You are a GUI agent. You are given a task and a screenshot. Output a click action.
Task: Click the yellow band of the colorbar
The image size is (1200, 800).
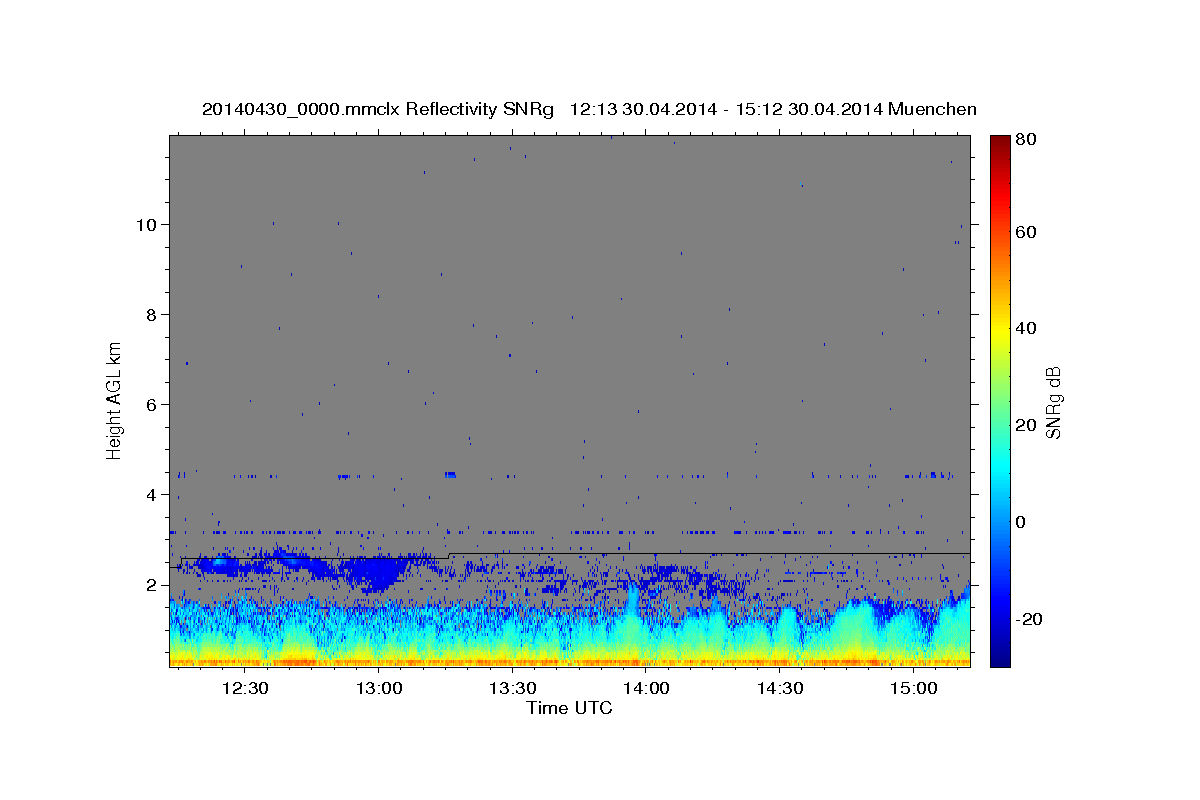click(999, 330)
